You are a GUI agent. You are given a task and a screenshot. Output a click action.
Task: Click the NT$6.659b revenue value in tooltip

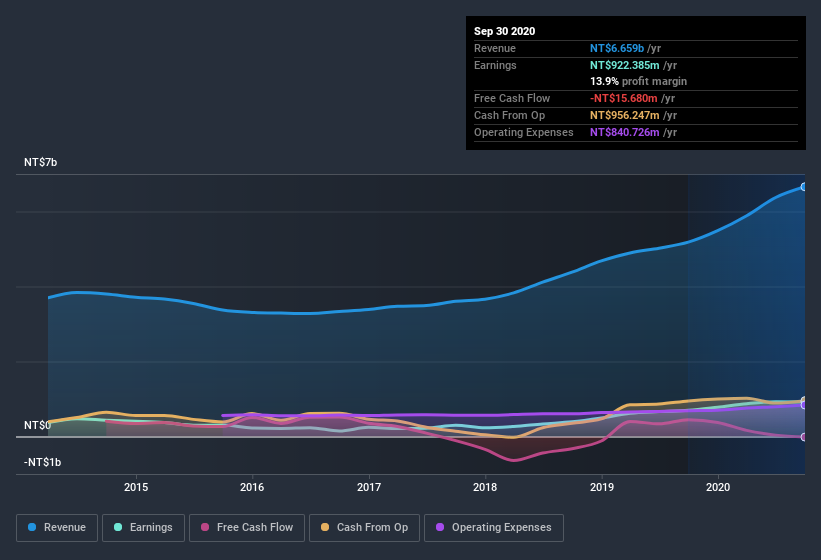click(x=617, y=48)
